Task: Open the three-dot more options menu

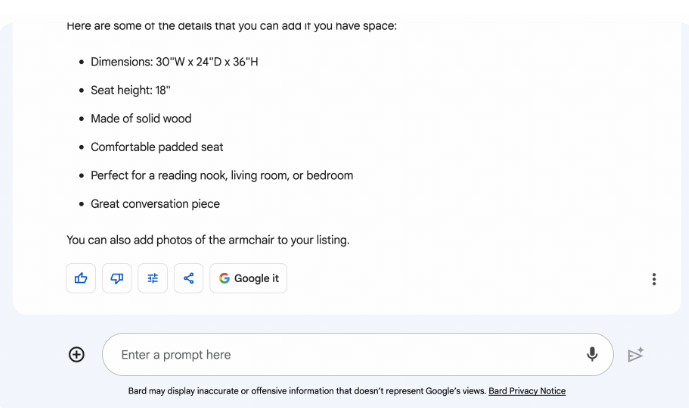Action: coord(654,279)
